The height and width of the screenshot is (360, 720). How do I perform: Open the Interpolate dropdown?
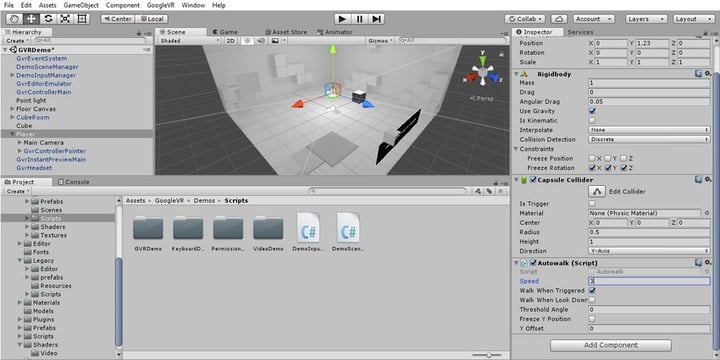[649, 130]
